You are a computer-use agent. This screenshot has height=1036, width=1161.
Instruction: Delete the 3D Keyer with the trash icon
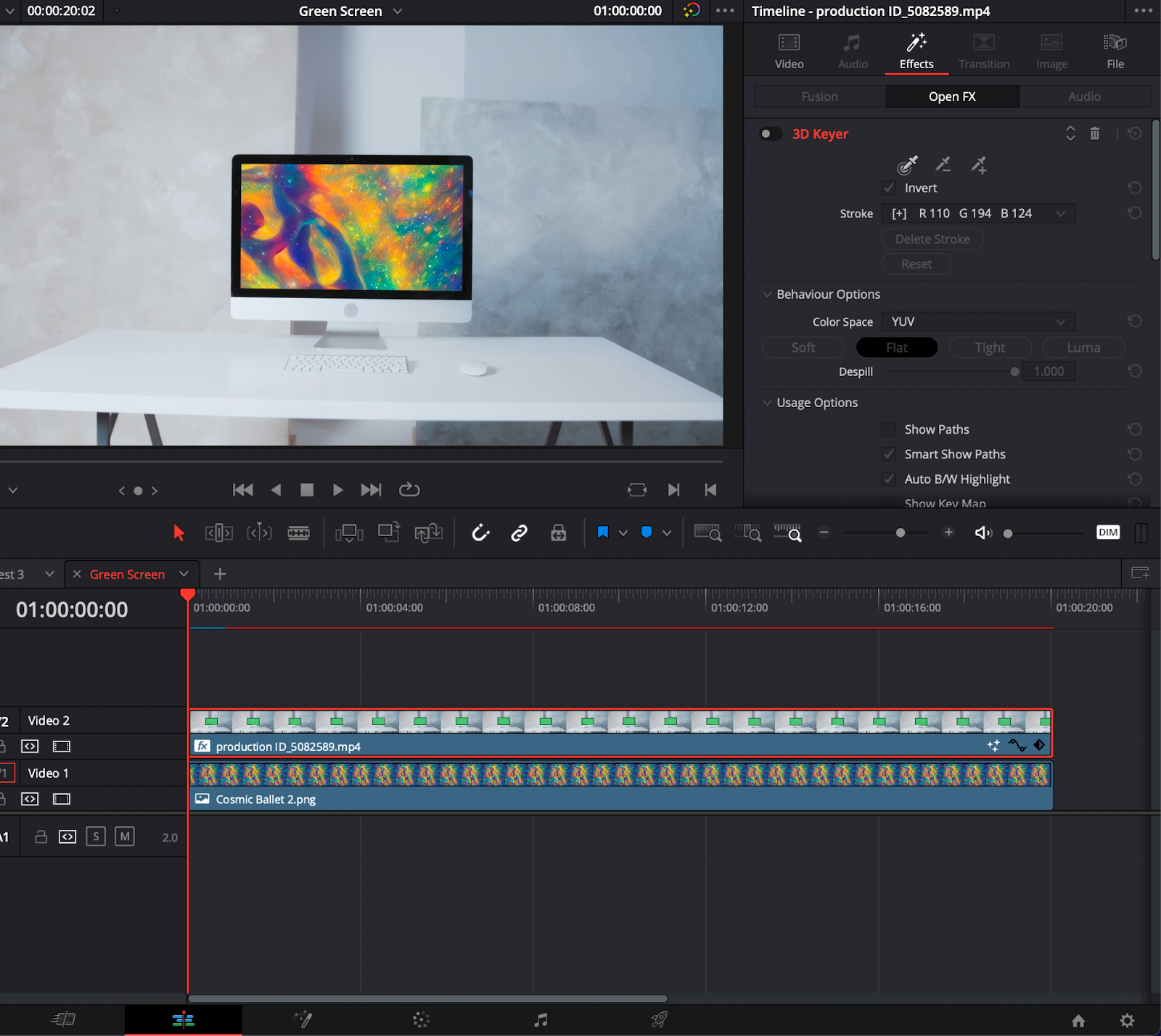(1095, 133)
